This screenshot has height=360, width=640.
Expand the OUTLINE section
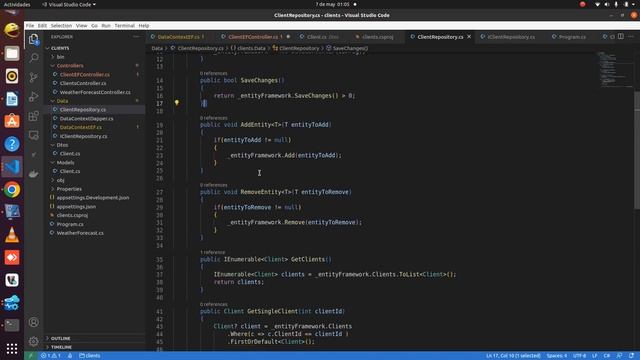pos(60,338)
